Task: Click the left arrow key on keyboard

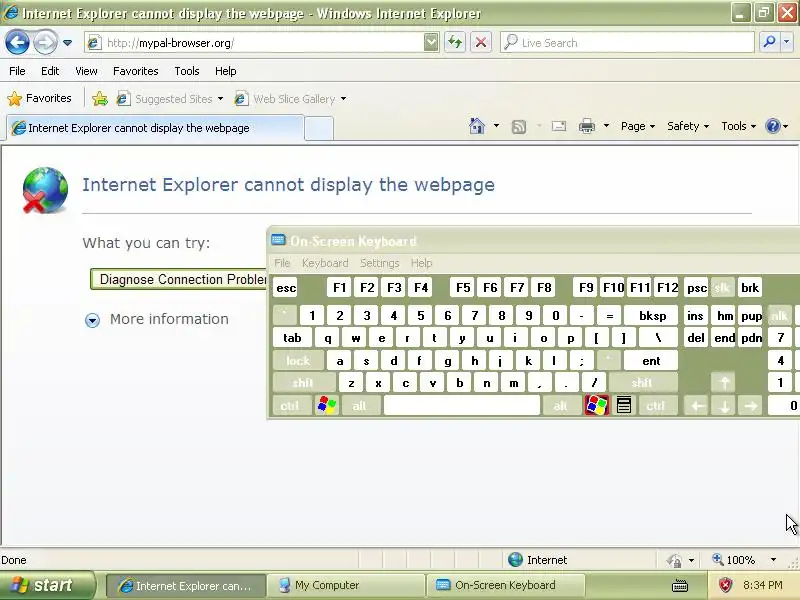Action: click(697, 406)
